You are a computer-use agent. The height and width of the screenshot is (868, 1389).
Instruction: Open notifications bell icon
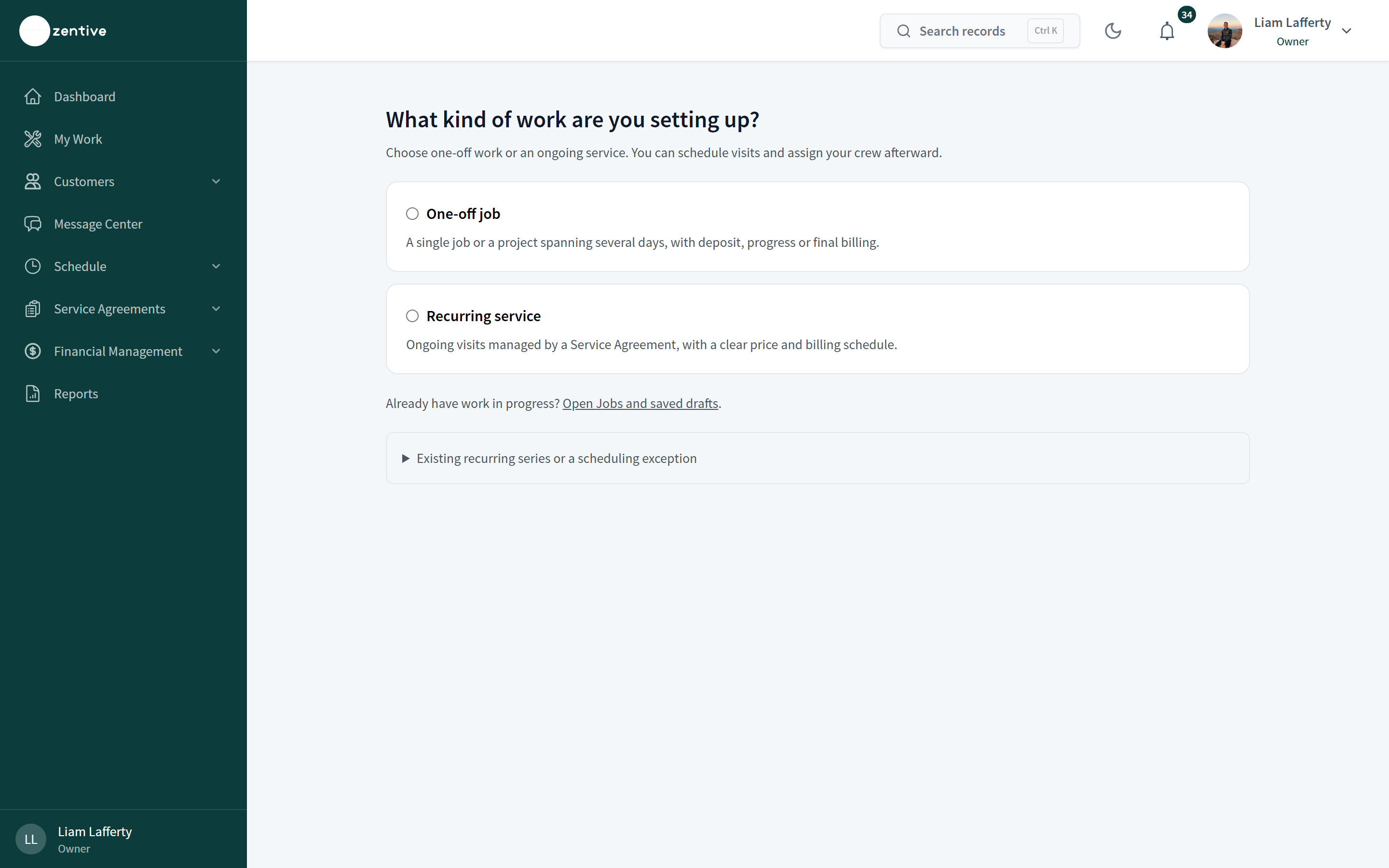tap(1167, 31)
